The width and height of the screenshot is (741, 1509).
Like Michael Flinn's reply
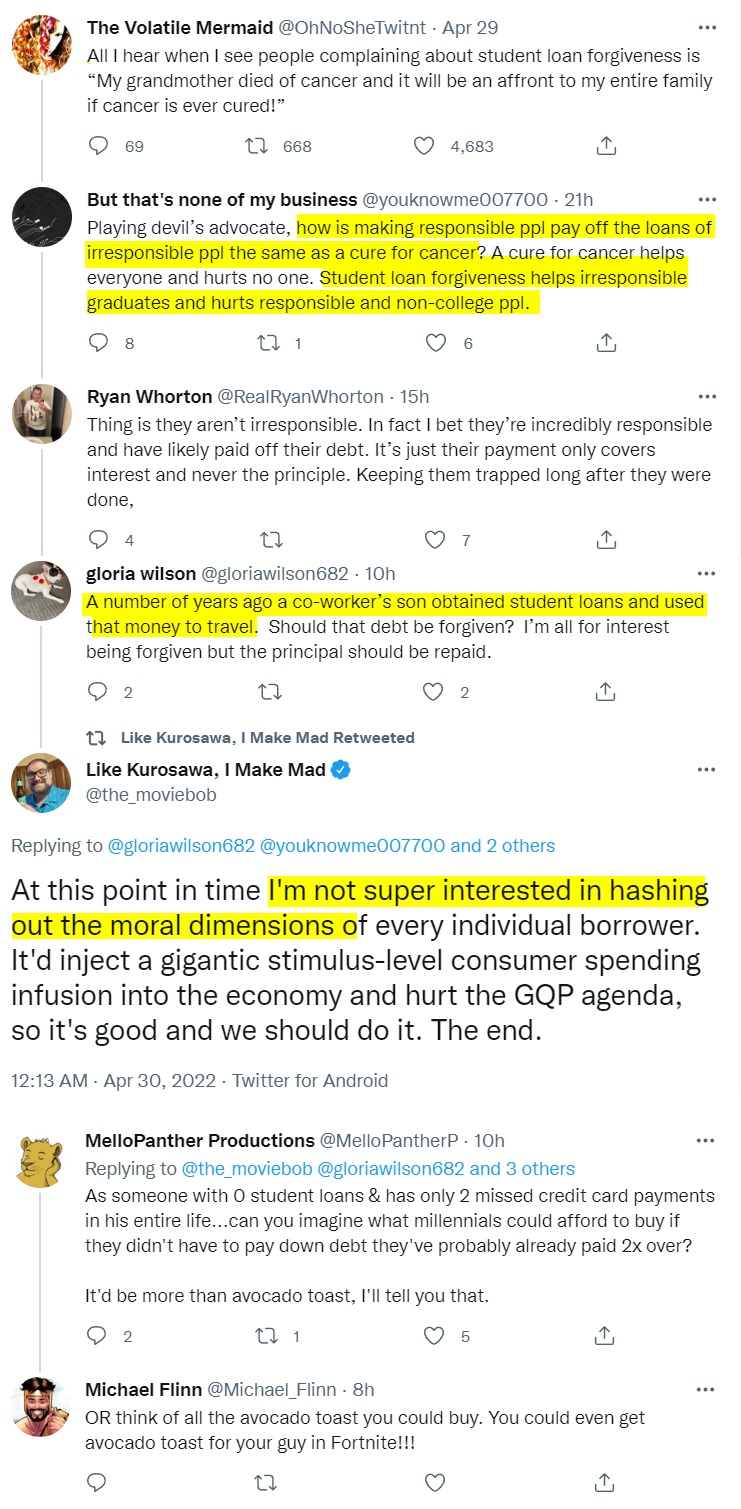(x=435, y=1481)
